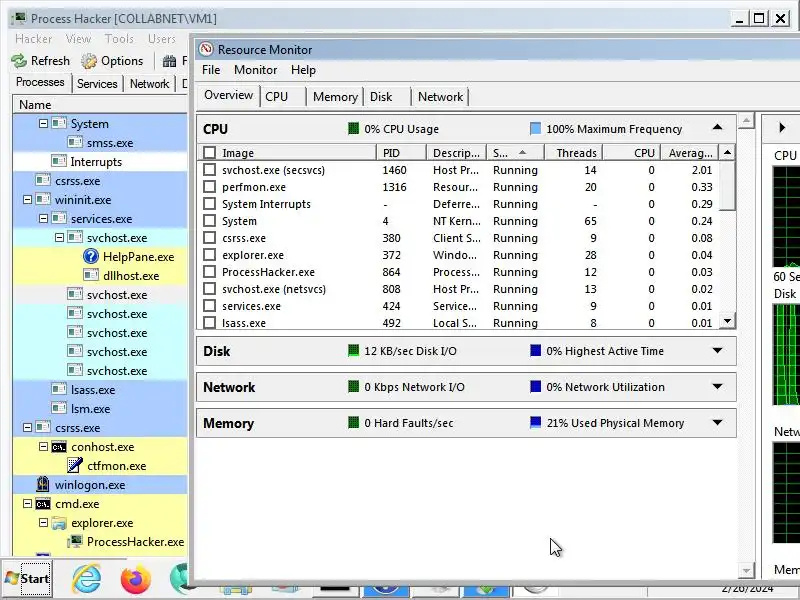Viewport: 800px width, 600px height.
Task: Open the Monitor menu
Action: point(256,70)
